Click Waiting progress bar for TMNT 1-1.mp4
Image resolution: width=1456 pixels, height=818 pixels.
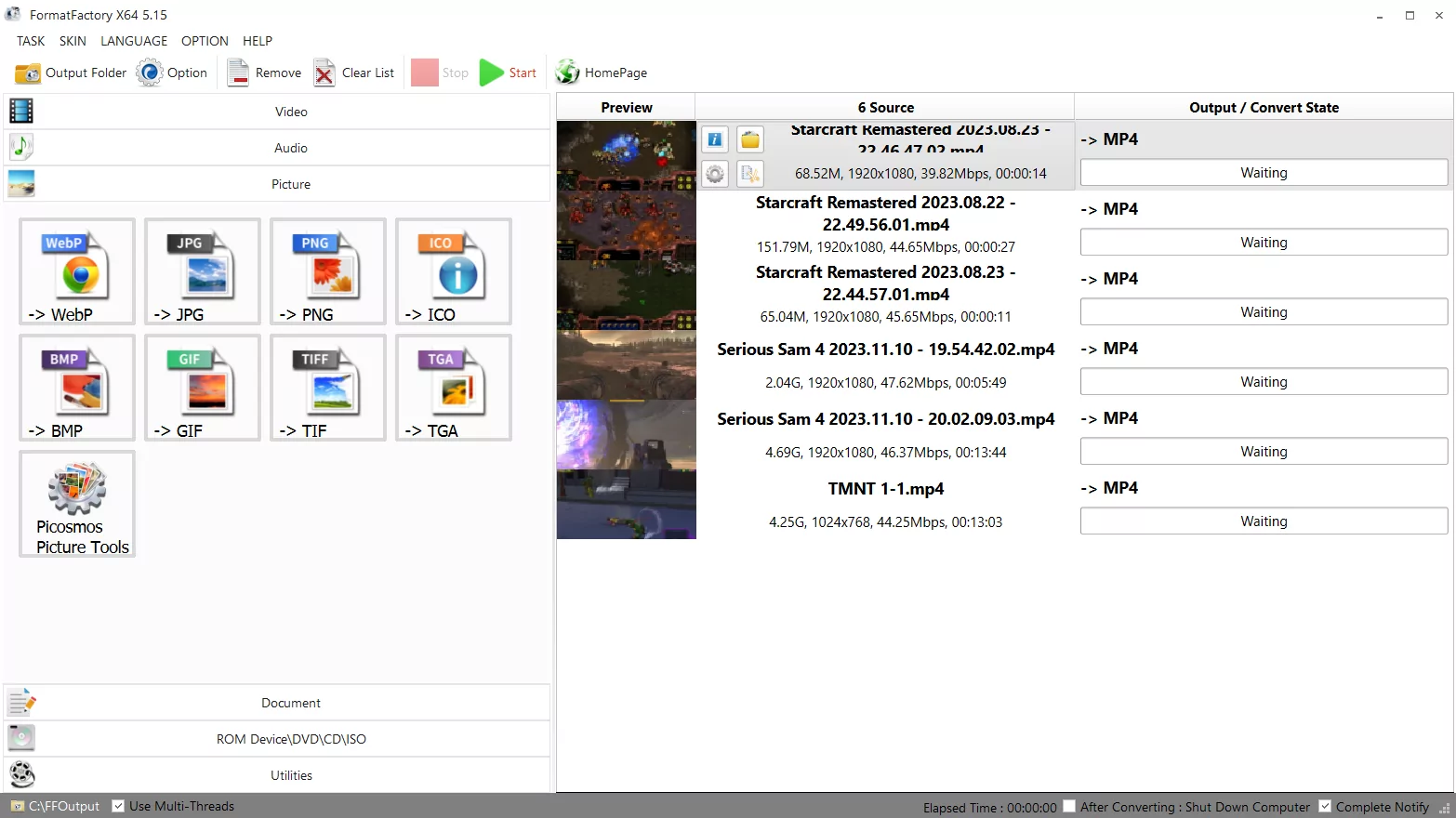point(1264,521)
